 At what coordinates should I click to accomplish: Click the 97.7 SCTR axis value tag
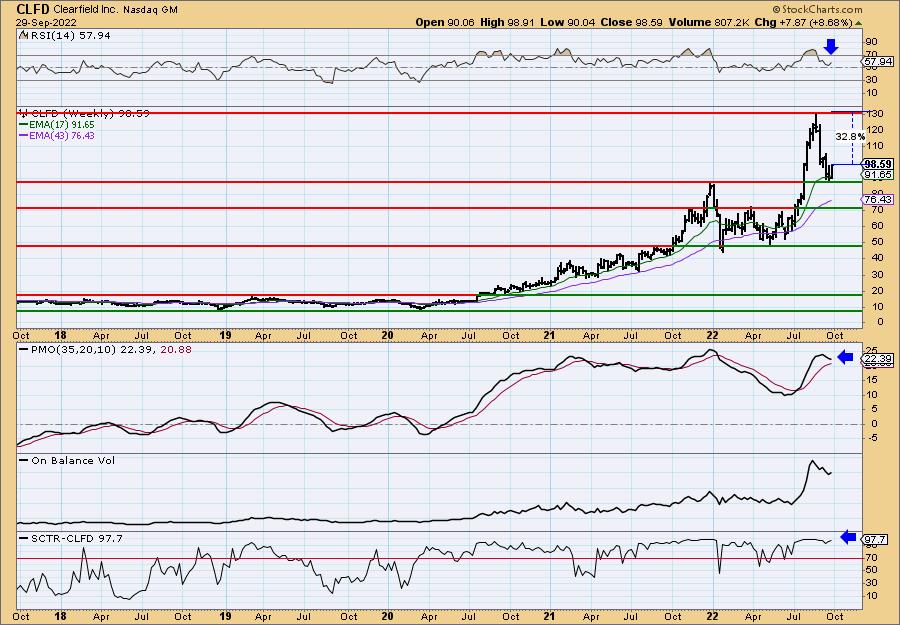click(x=875, y=539)
